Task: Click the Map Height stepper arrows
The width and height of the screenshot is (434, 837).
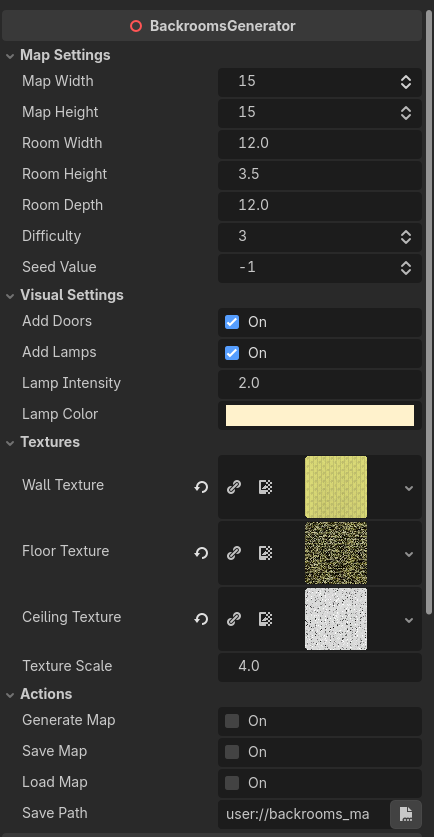Action: (x=406, y=113)
